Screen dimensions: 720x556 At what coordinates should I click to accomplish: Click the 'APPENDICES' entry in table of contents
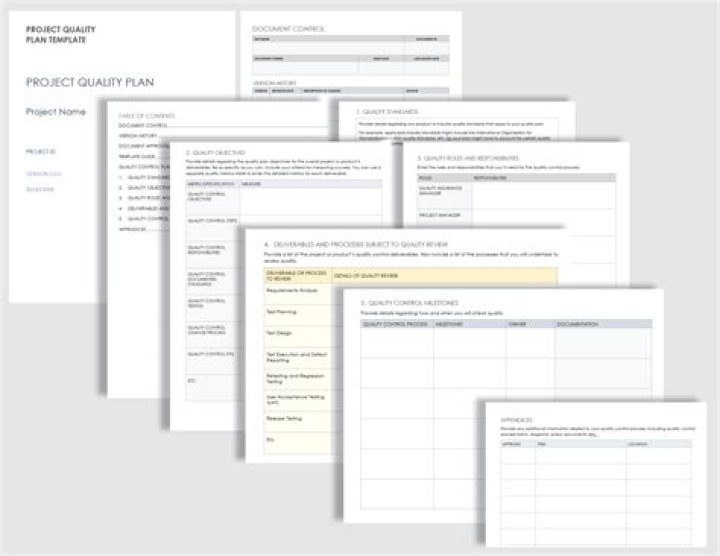(132, 229)
